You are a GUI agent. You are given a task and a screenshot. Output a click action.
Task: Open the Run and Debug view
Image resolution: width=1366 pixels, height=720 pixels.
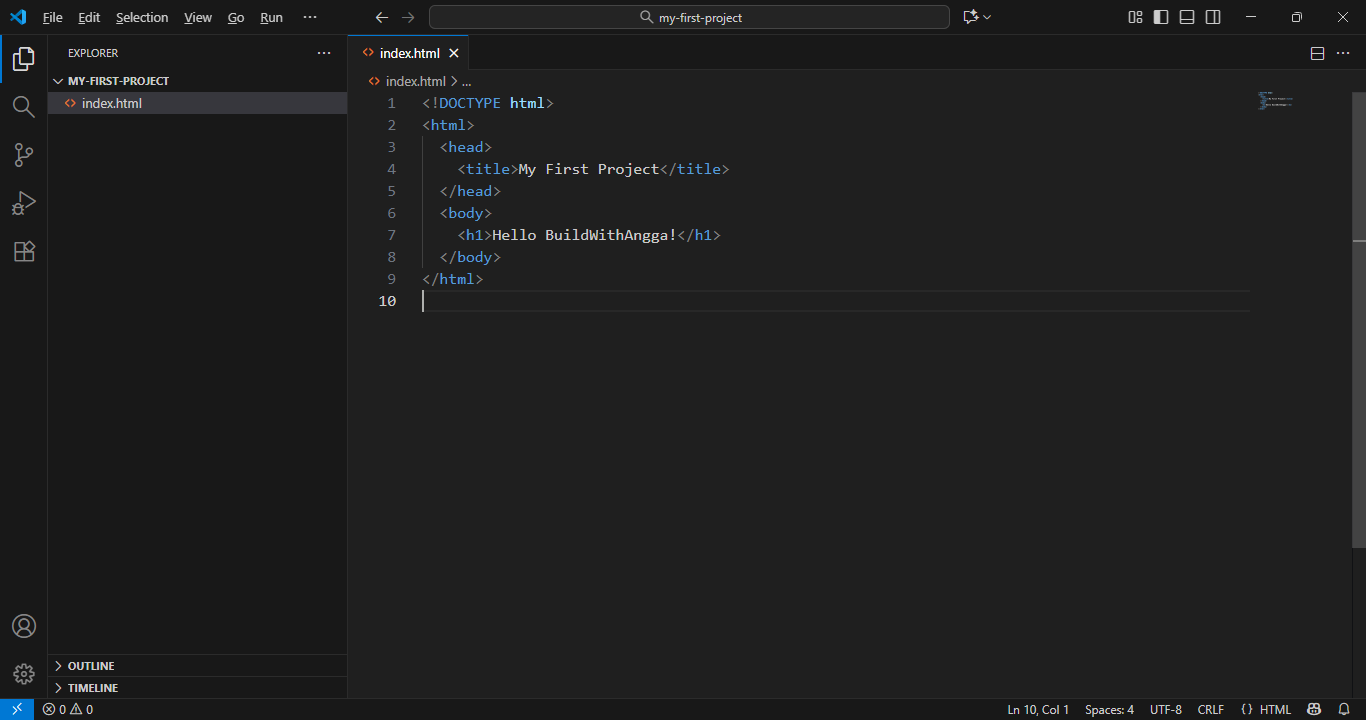coord(23,203)
